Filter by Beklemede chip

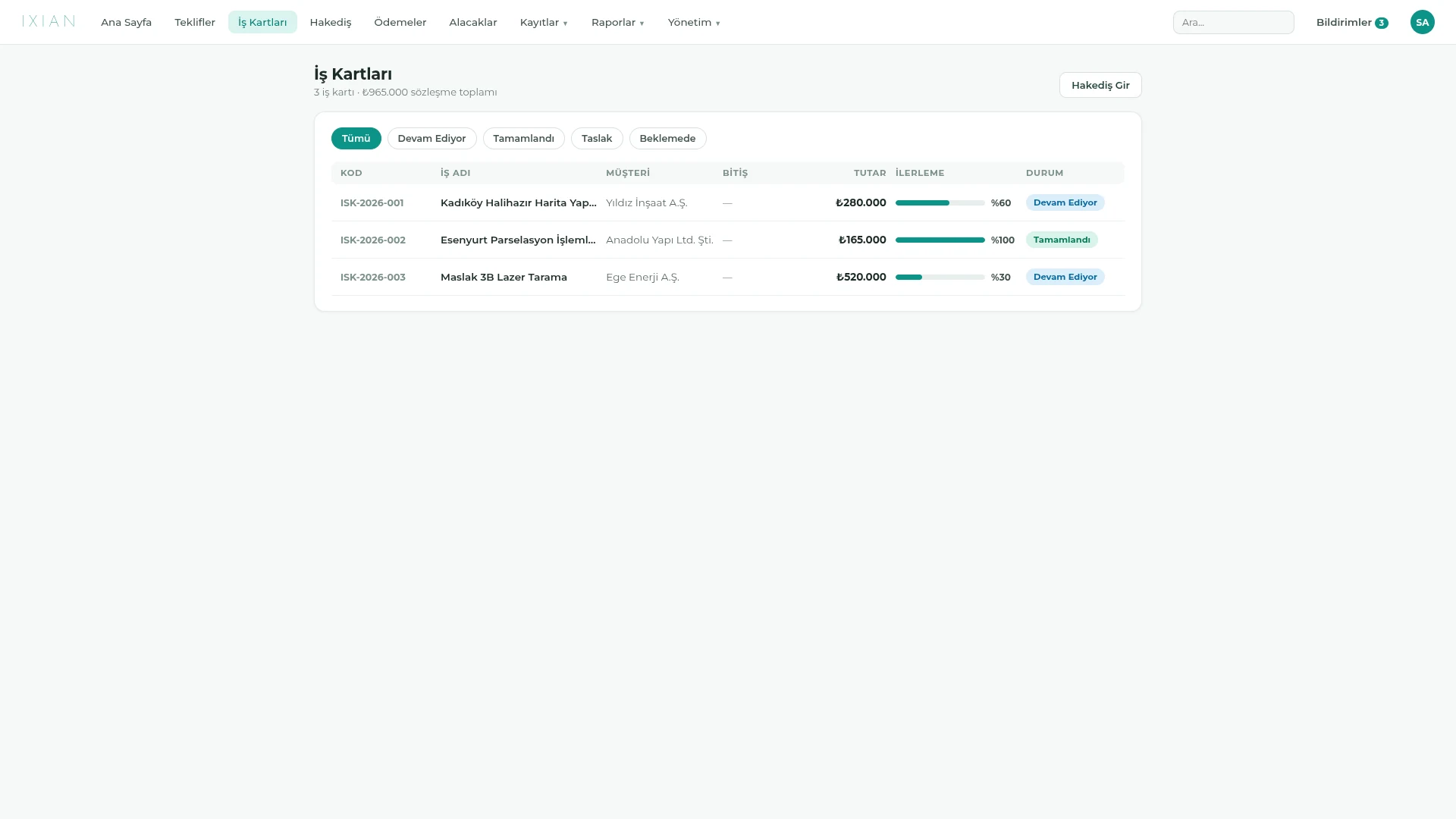point(667,138)
